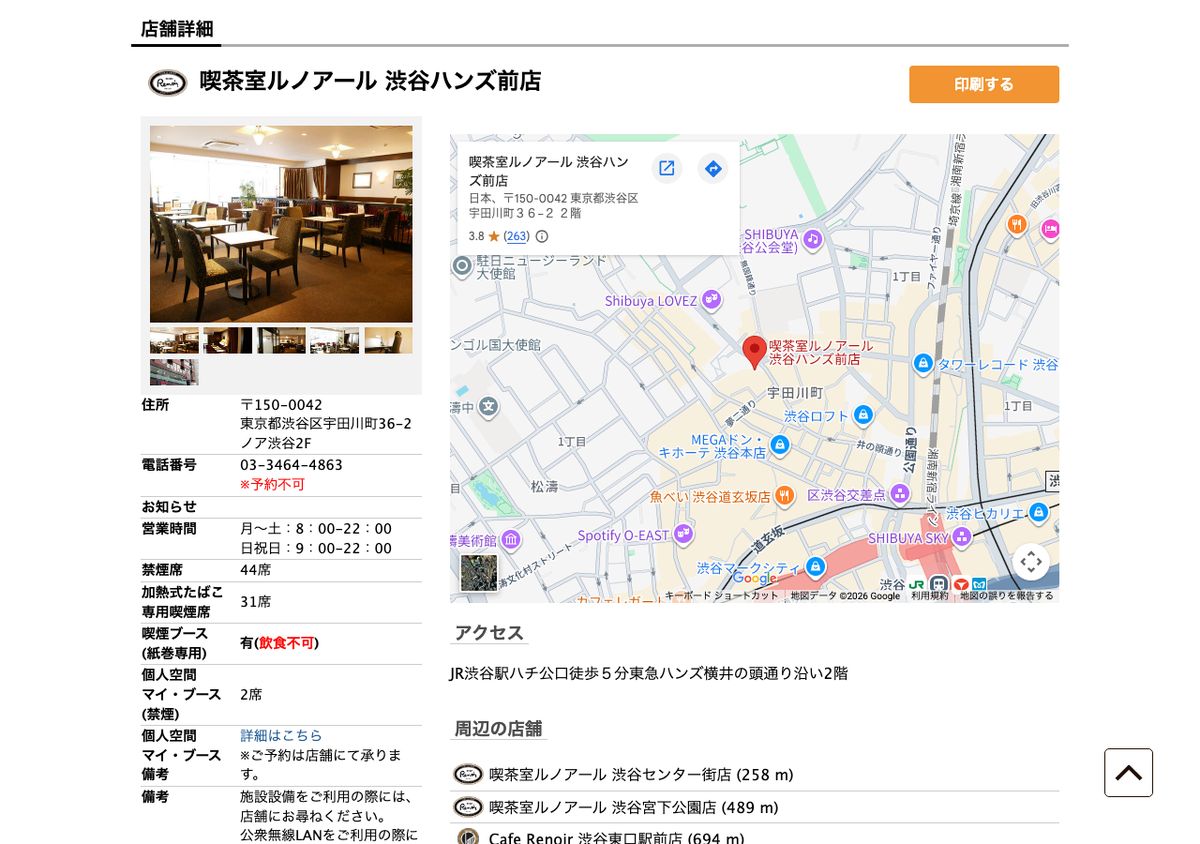The height and width of the screenshot is (844, 1200).
Task: Open map in new window icon
Action: (x=667, y=168)
